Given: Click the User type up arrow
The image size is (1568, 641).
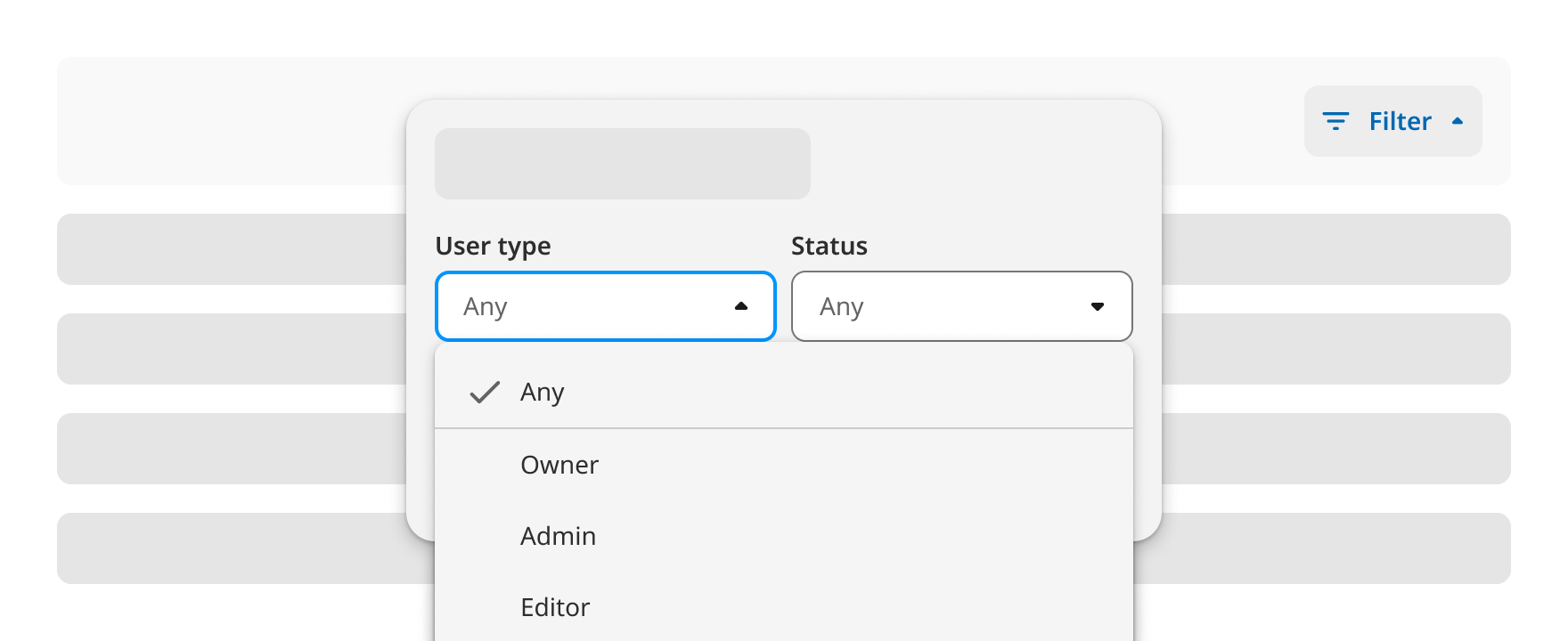Looking at the screenshot, I should pyautogui.click(x=741, y=306).
